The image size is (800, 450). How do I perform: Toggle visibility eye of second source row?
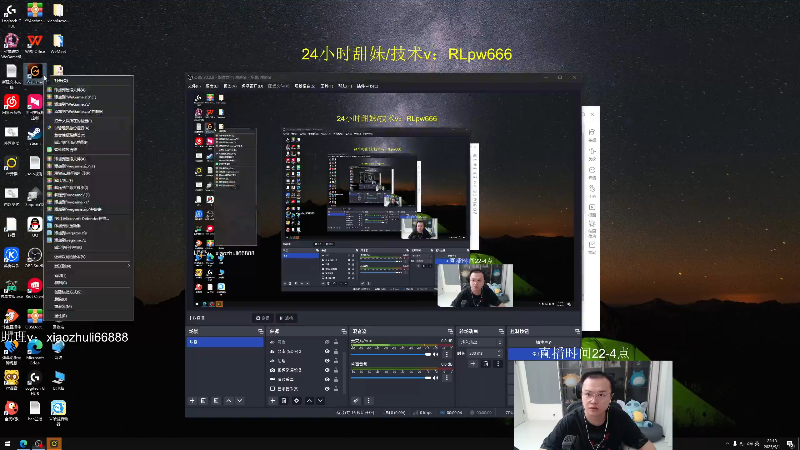pos(327,351)
